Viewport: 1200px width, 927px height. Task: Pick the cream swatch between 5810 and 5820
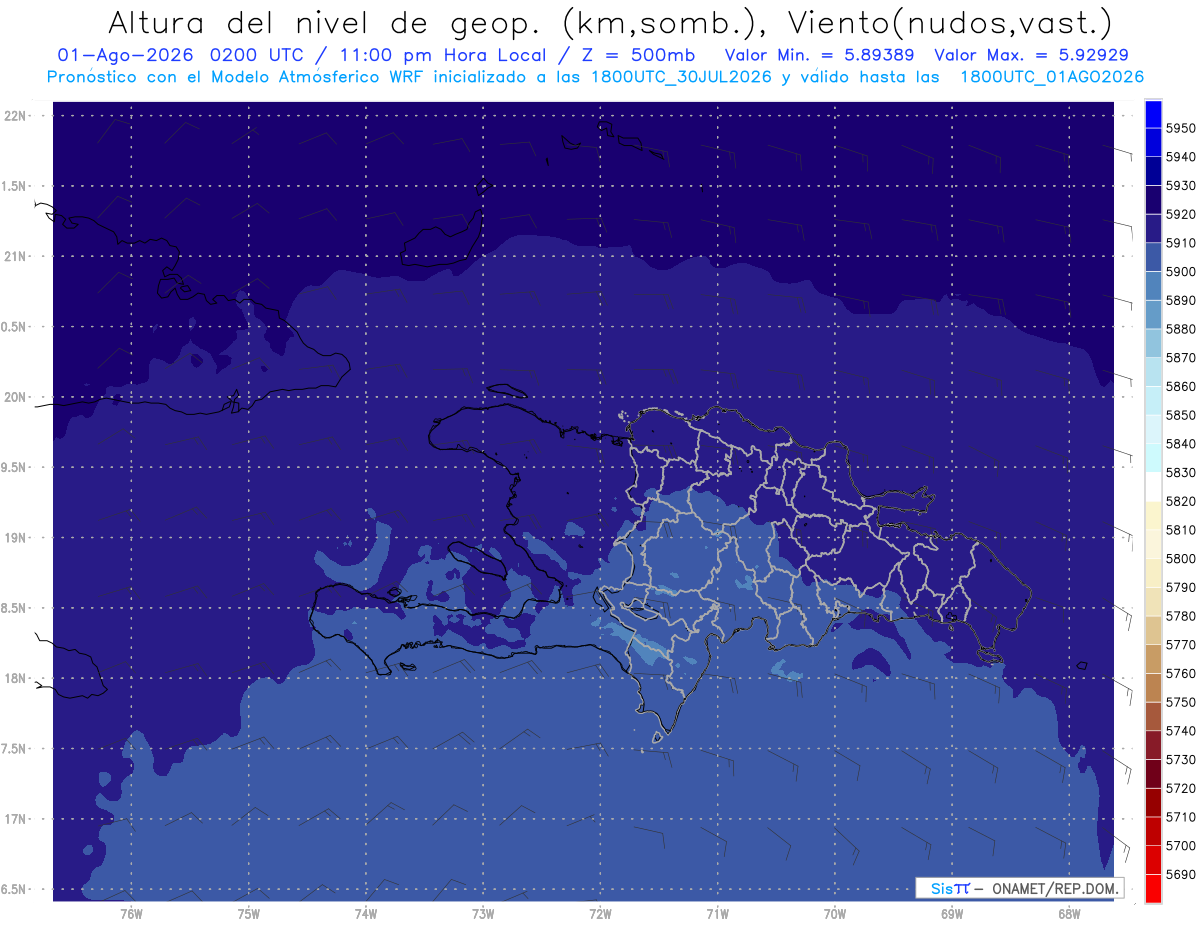click(x=1153, y=516)
